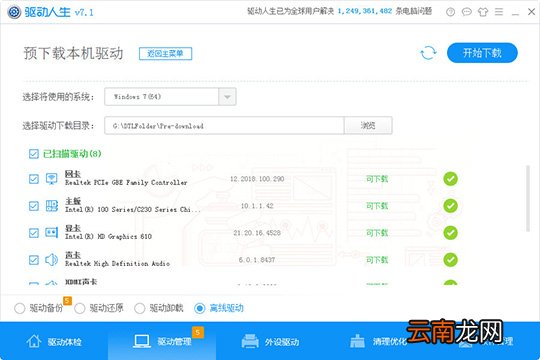Click the refresh scan arrows icon
The width and height of the screenshot is (540, 360).
pyautogui.click(x=428, y=53)
